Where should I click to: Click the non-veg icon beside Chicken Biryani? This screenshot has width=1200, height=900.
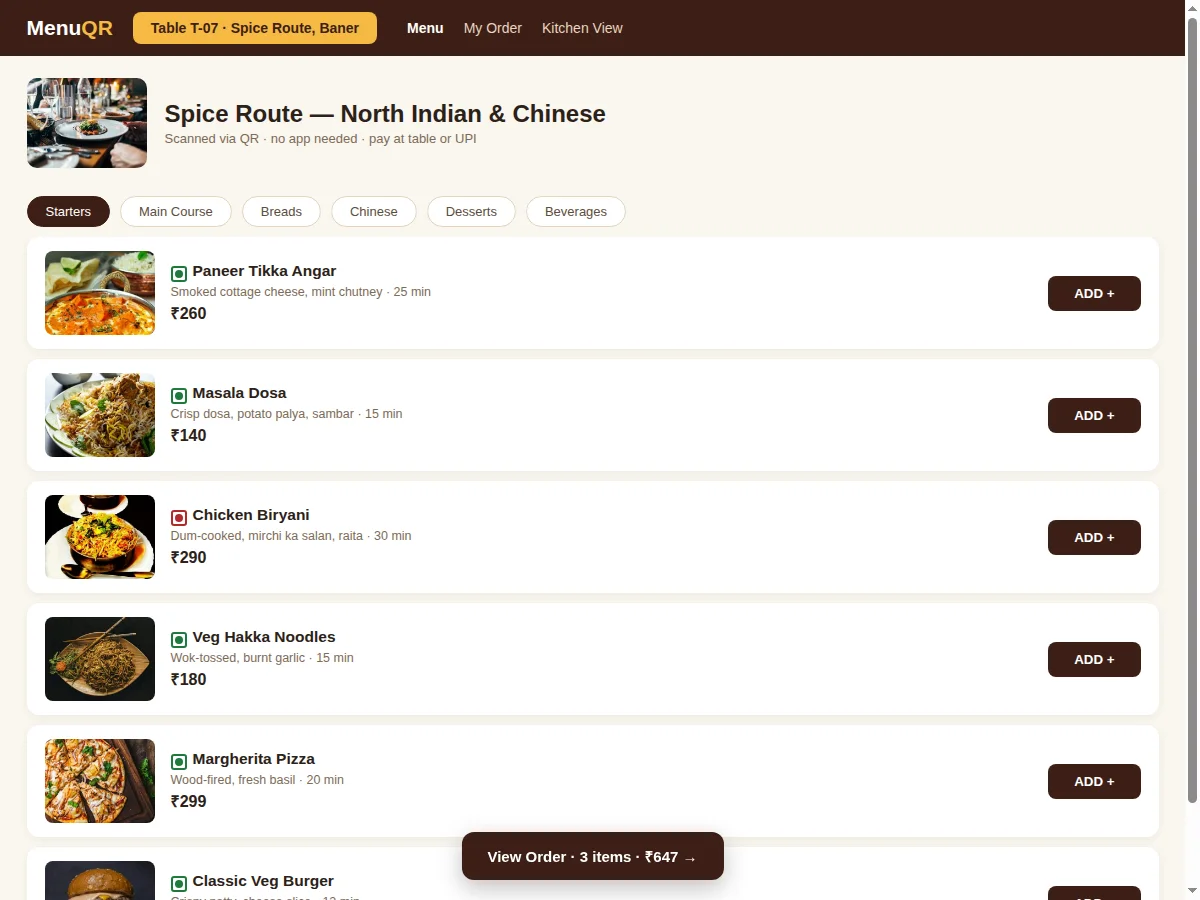click(179, 517)
